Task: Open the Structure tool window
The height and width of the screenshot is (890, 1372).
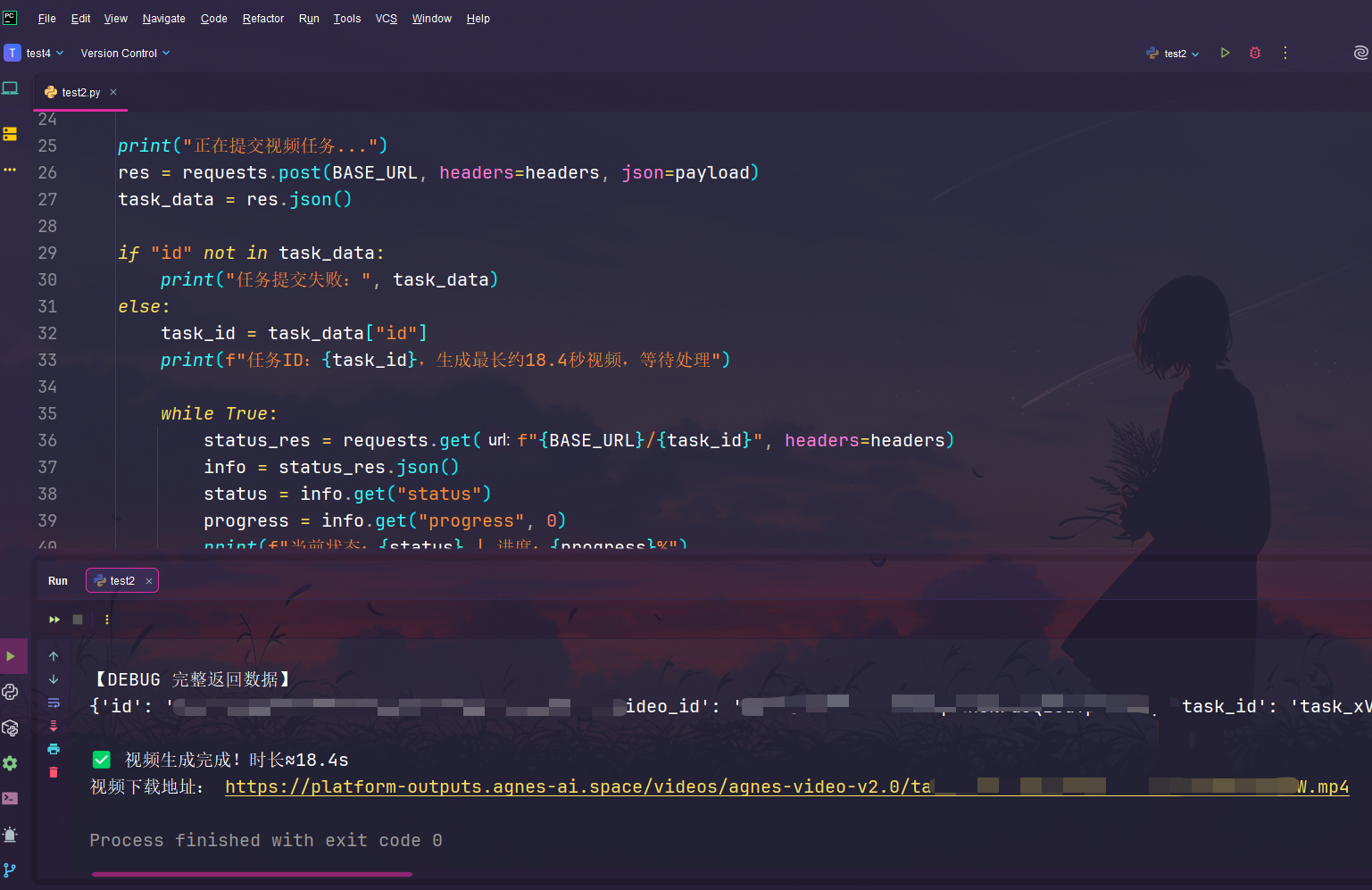Action: pos(11,134)
